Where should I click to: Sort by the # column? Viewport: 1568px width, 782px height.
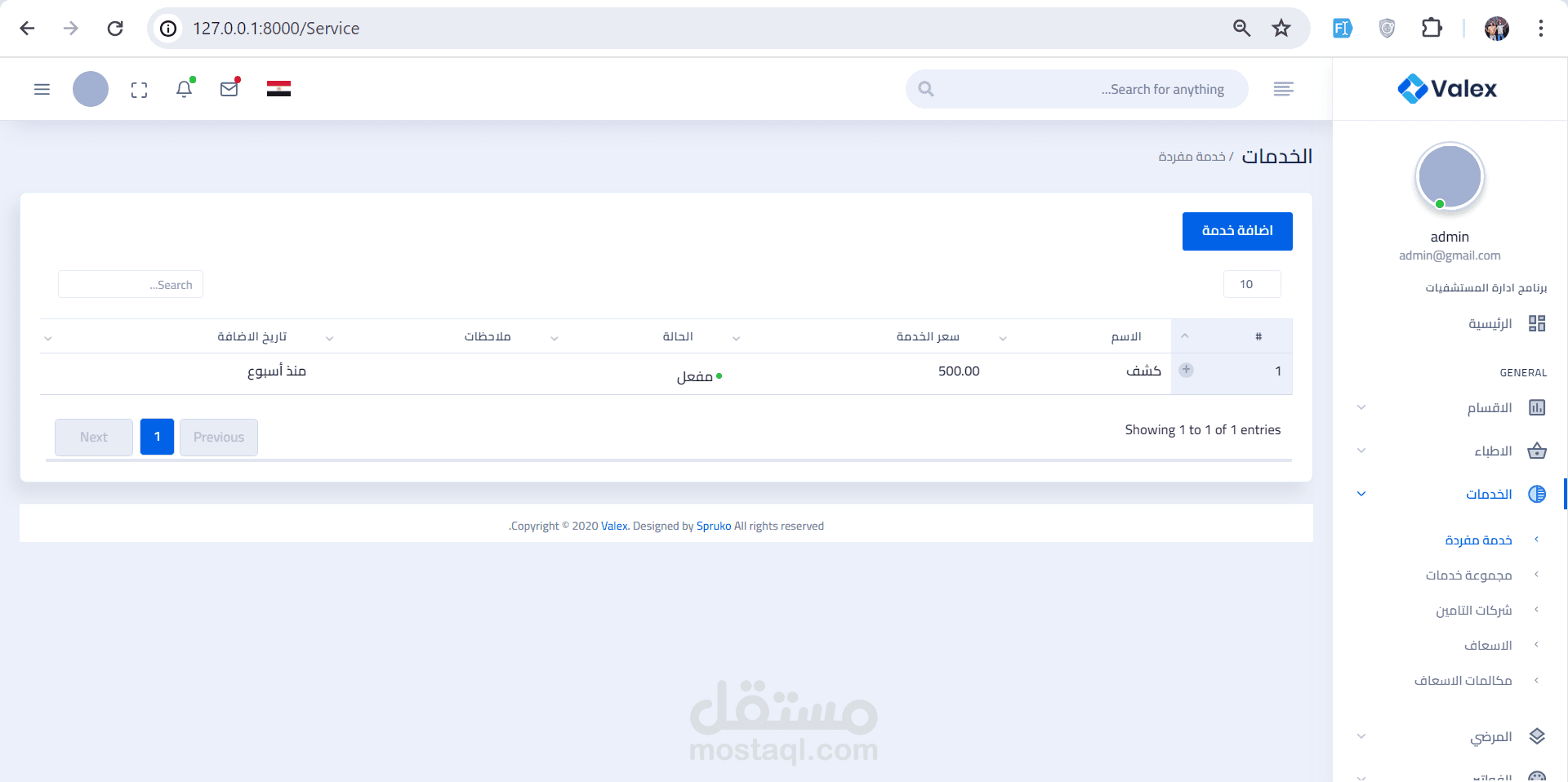(x=1232, y=336)
